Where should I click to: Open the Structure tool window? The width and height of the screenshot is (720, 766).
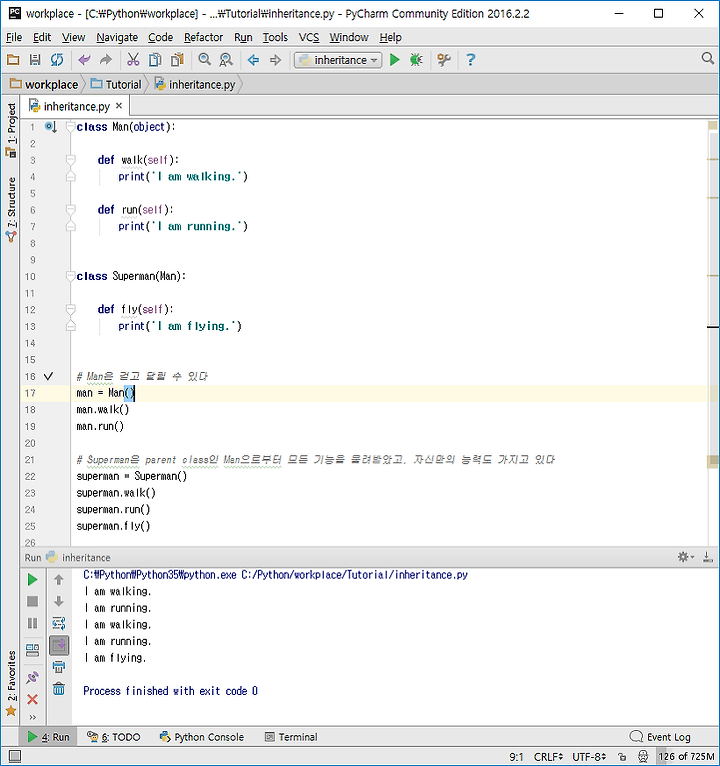pyautogui.click(x=11, y=210)
